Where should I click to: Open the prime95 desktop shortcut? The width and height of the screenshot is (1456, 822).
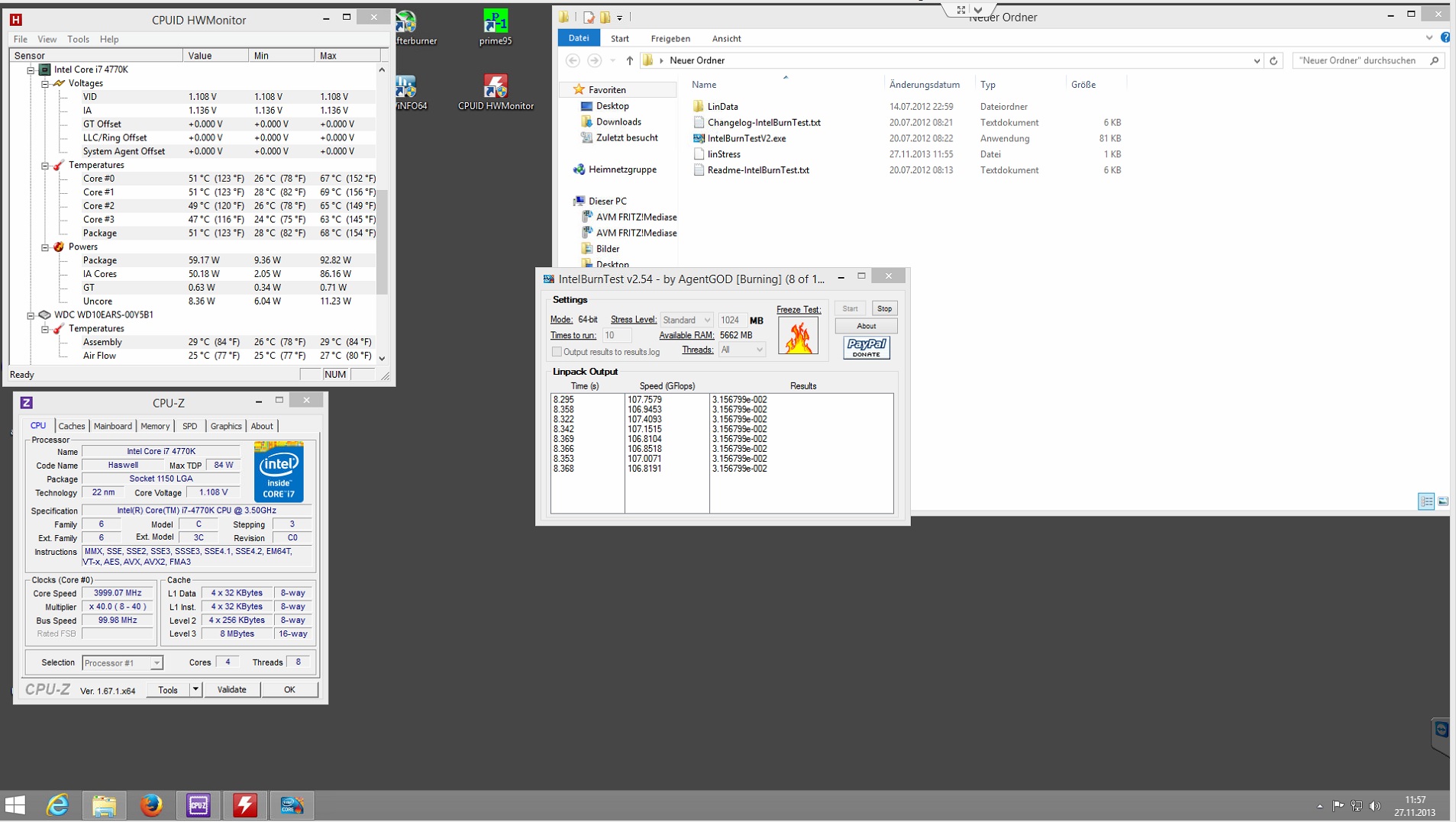(x=496, y=27)
